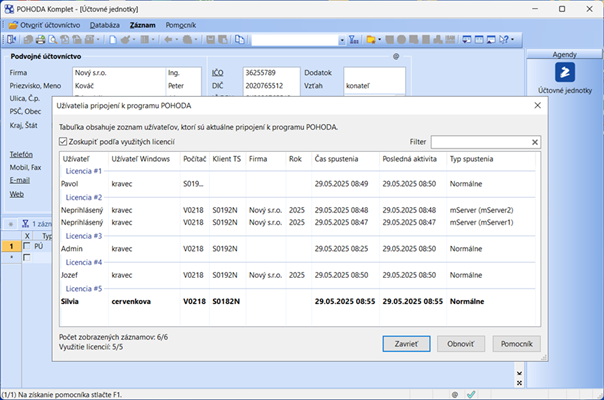Click the Zavrieť button

(406, 344)
